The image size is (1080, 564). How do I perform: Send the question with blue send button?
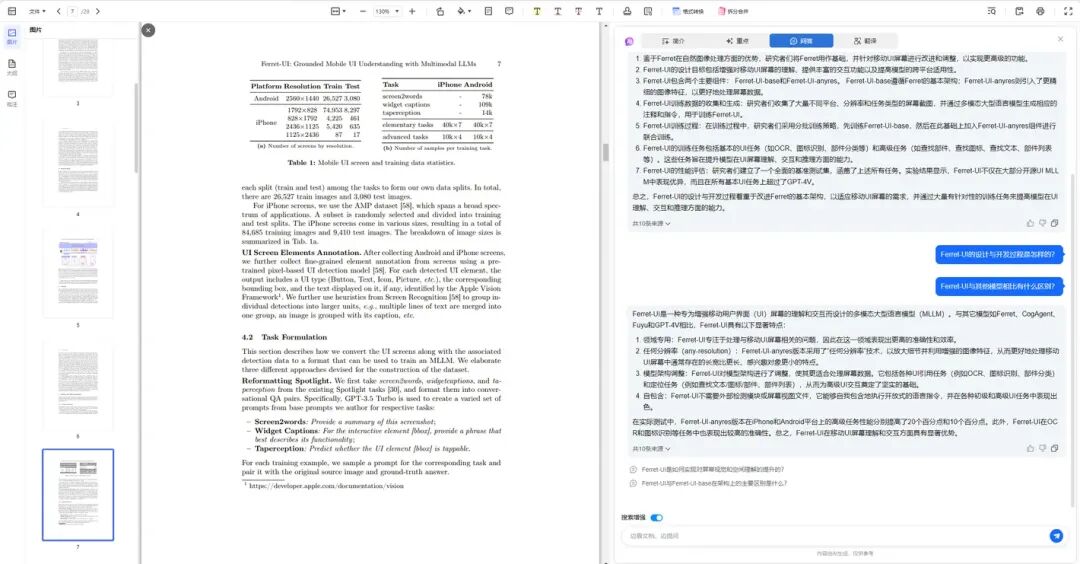point(1056,536)
